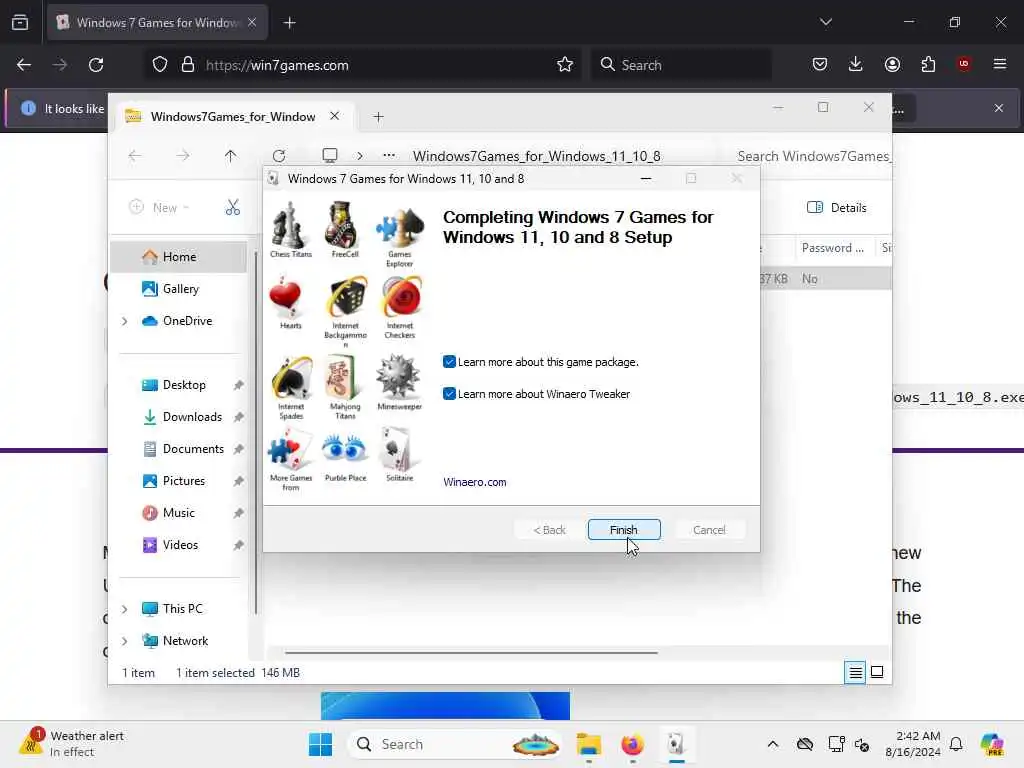Open Gallery in Explorer sidebar
Viewport: 1024px width, 768px height.
pos(178,289)
